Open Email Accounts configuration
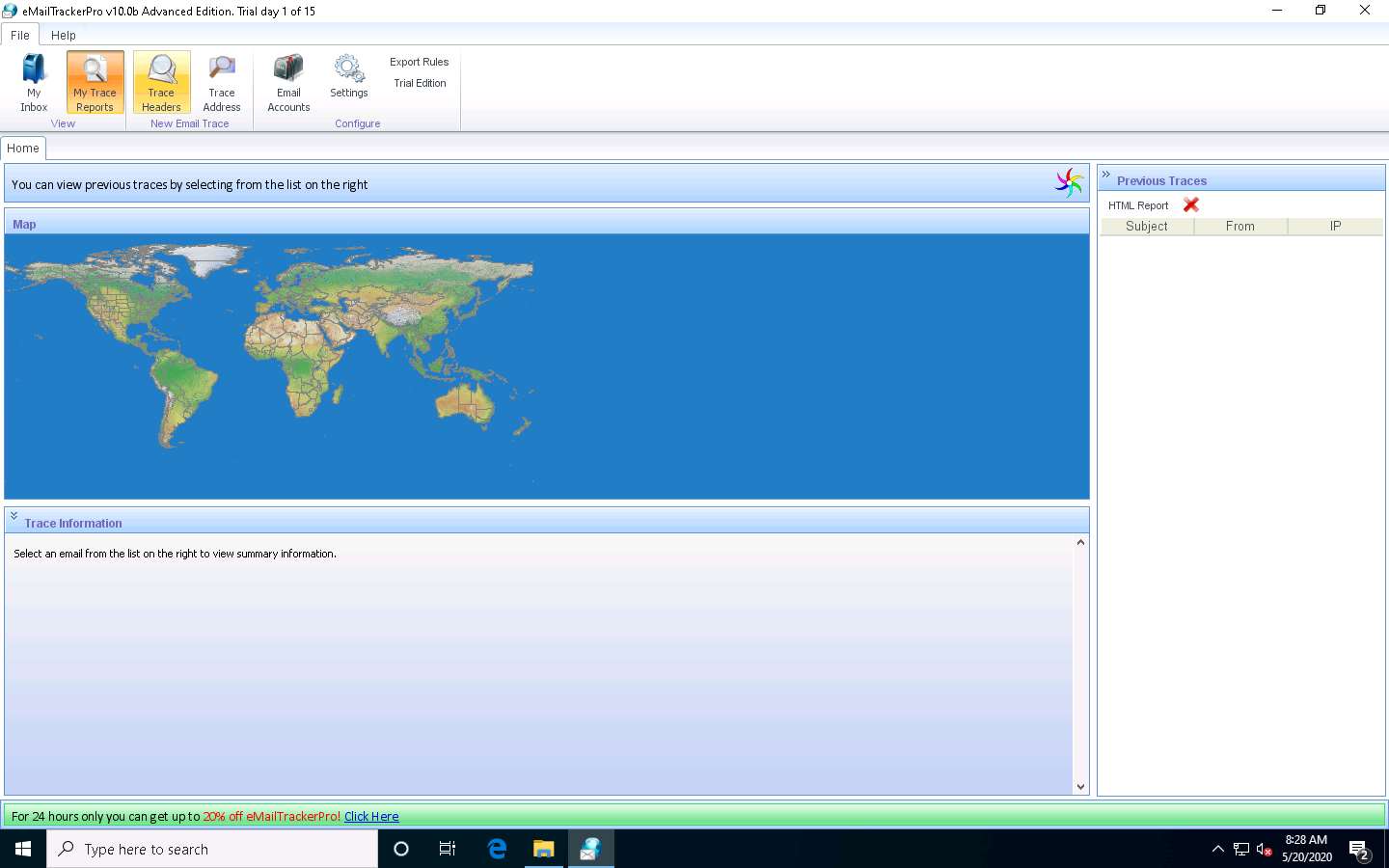Image resolution: width=1389 pixels, height=868 pixels. point(288,83)
